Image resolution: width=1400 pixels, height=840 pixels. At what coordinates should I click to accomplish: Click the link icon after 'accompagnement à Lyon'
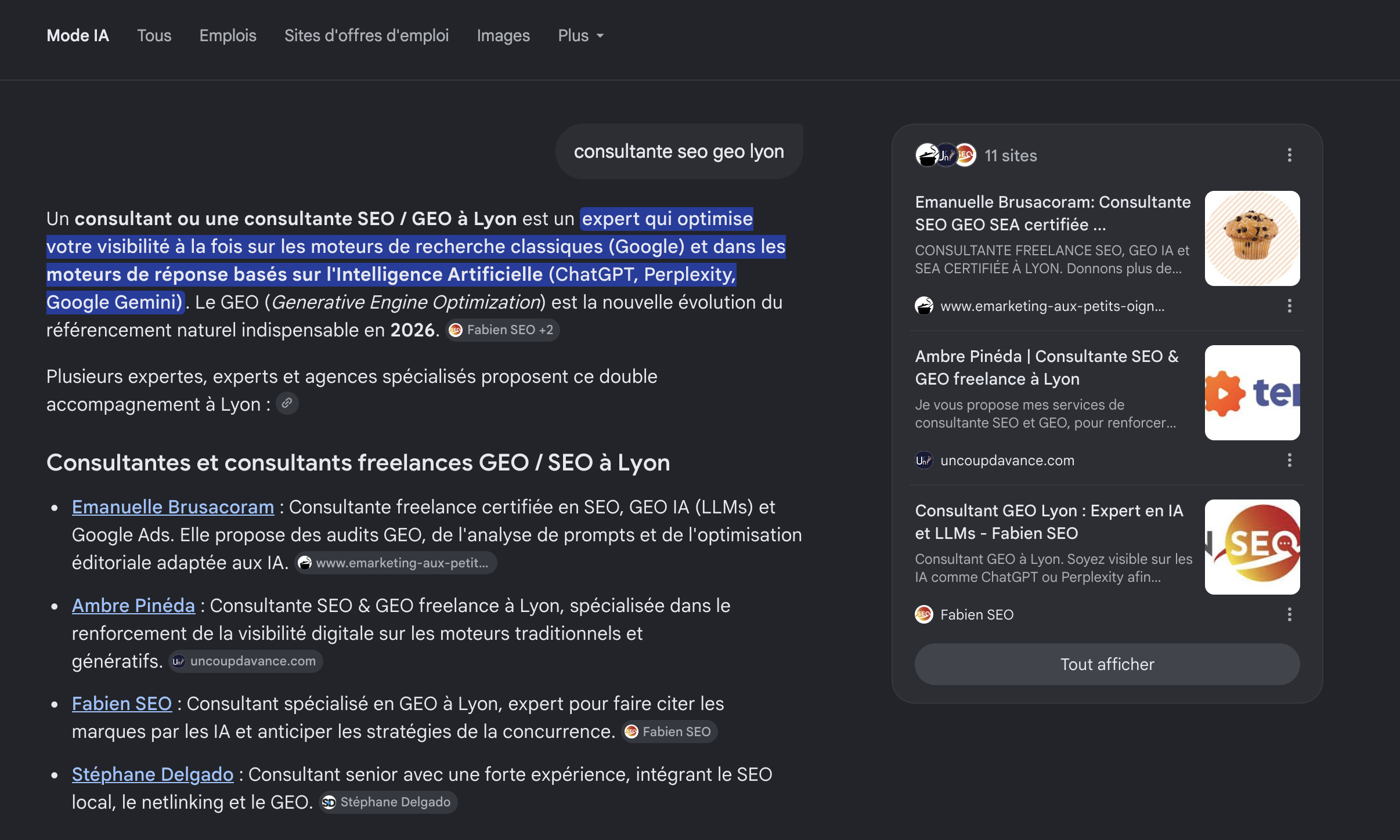(287, 403)
